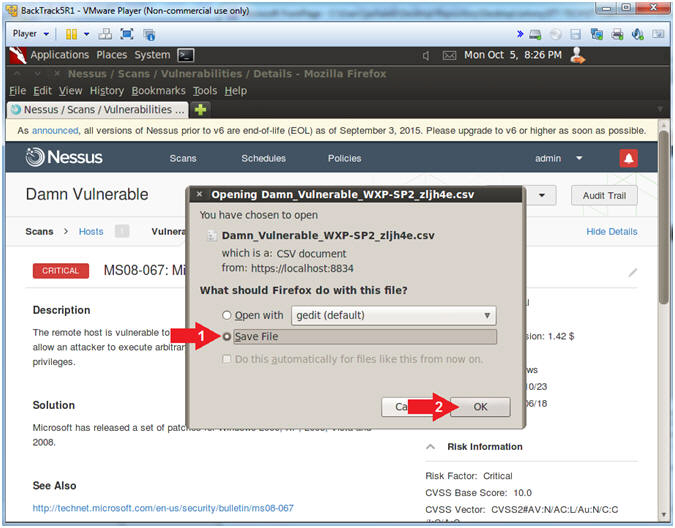The height and width of the screenshot is (528, 675).
Task: Click the page vertical scrollbar thumb
Action: pyautogui.click(x=664, y=215)
